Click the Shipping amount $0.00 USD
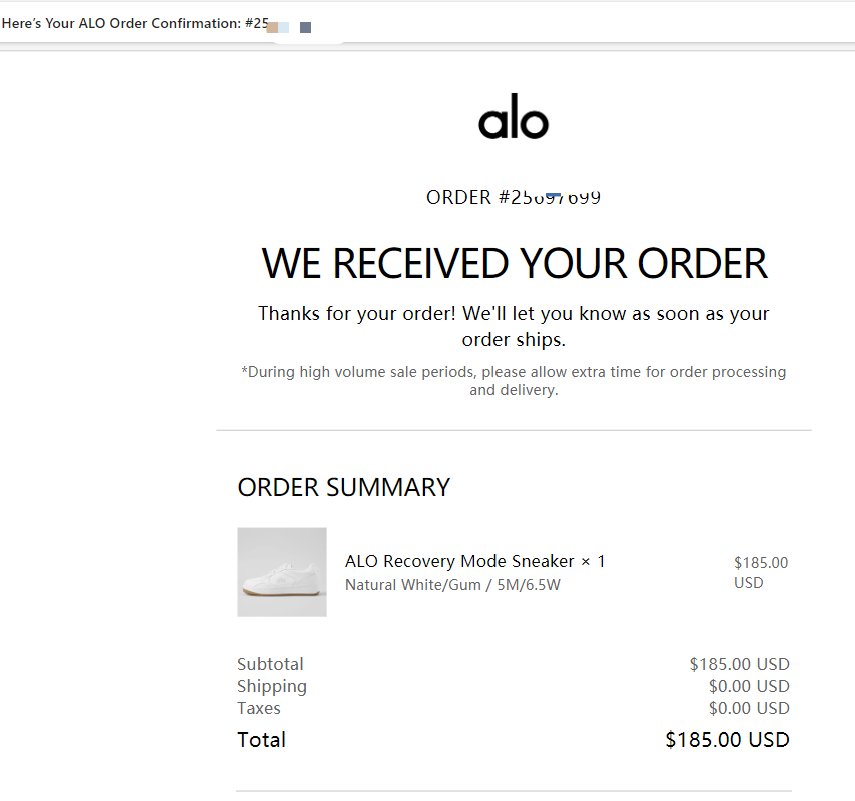Screen dimensions: 855x801 749,686
